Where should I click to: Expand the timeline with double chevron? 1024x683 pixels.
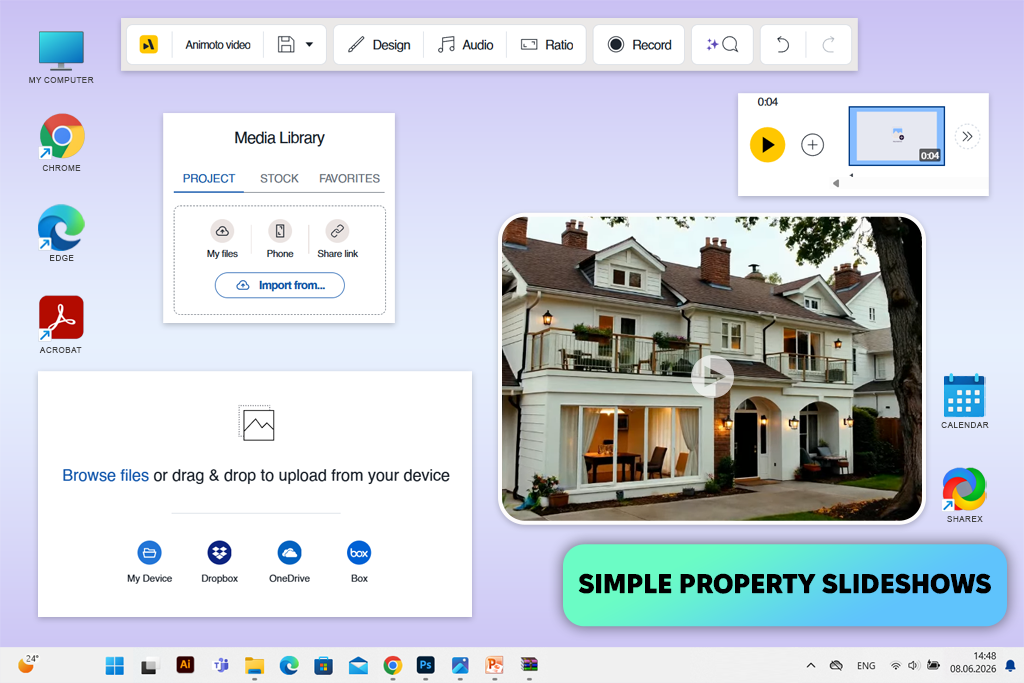pyautogui.click(x=967, y=136)
